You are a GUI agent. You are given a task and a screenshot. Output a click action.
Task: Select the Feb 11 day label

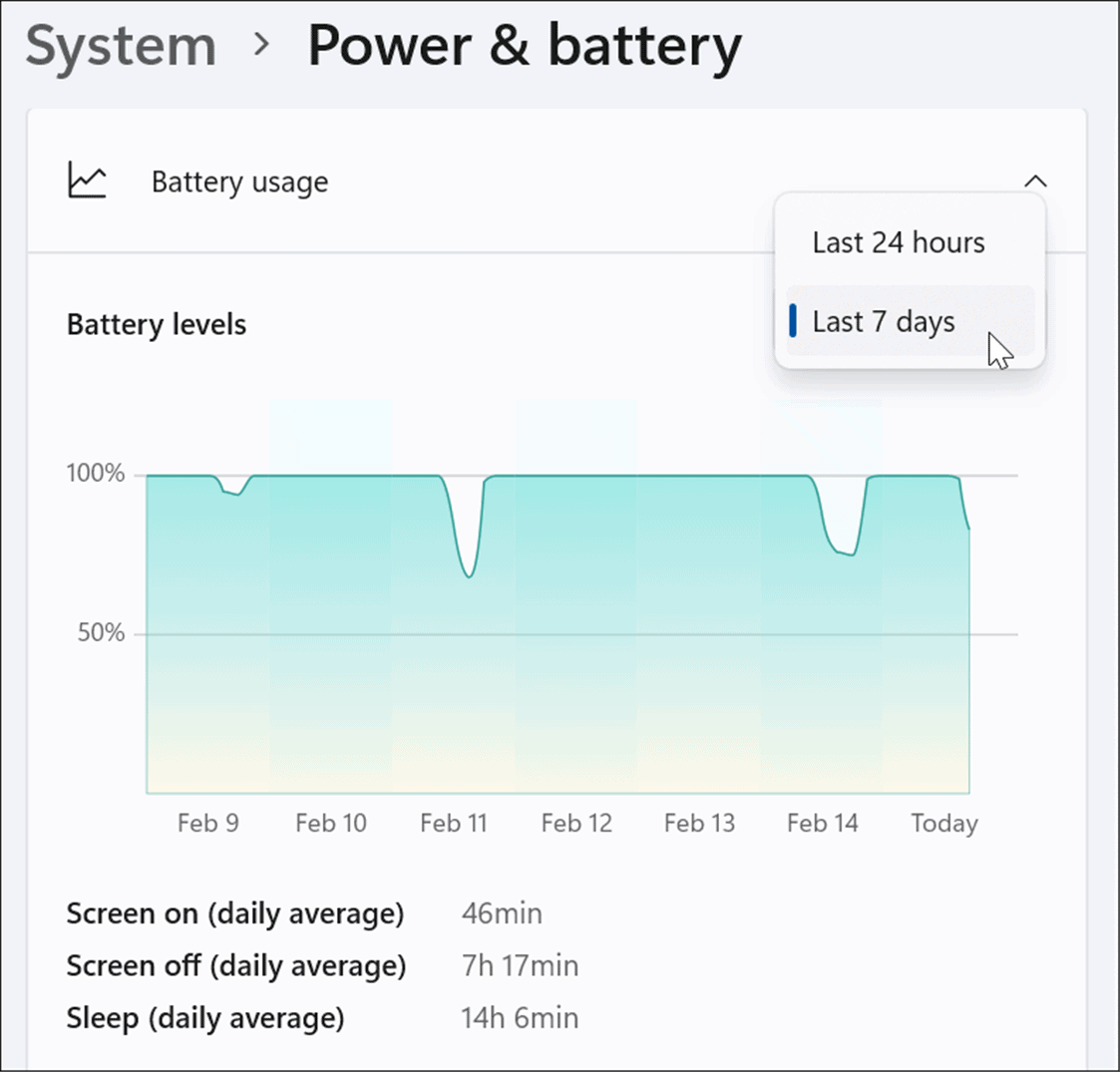coord(454,824)
